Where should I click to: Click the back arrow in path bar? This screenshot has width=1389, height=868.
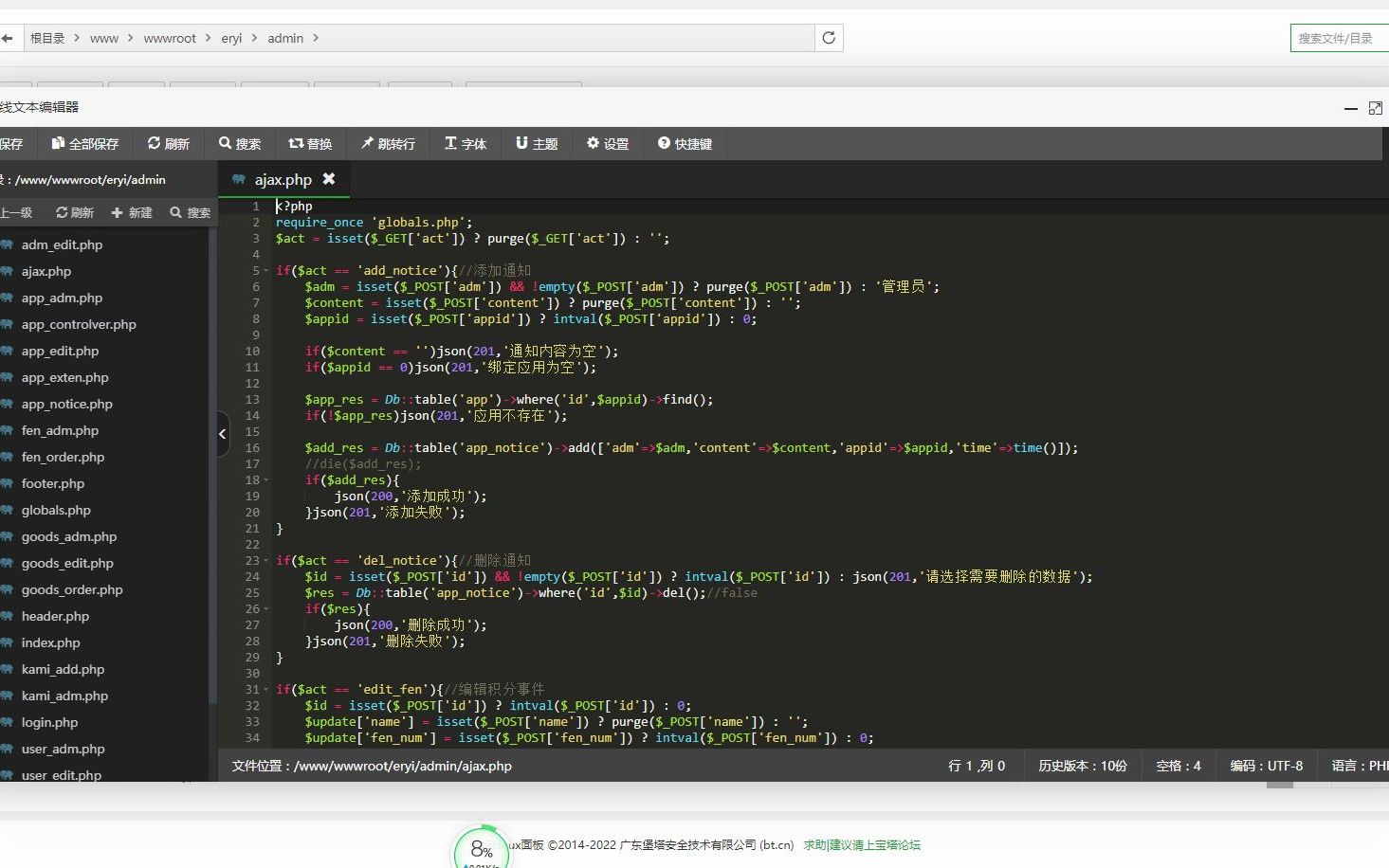[x=7, y=38]
